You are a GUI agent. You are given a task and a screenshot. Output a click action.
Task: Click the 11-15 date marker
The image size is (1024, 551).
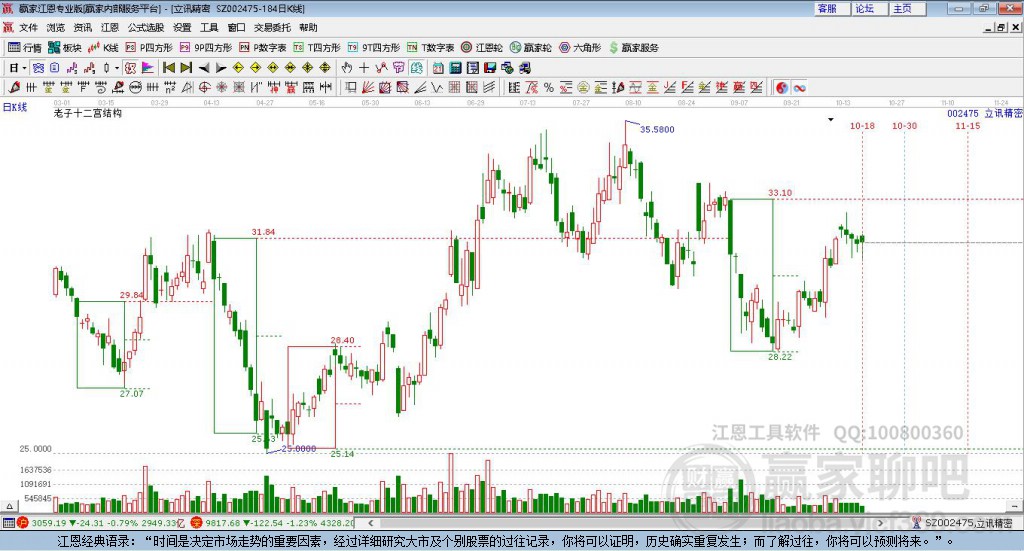click(x=968, y=126)
